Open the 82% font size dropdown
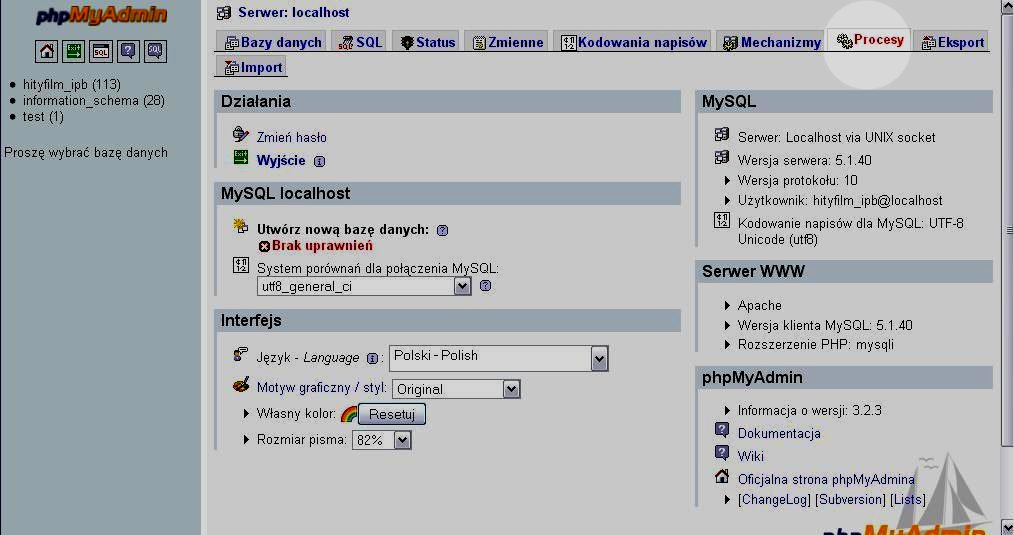 381,440
